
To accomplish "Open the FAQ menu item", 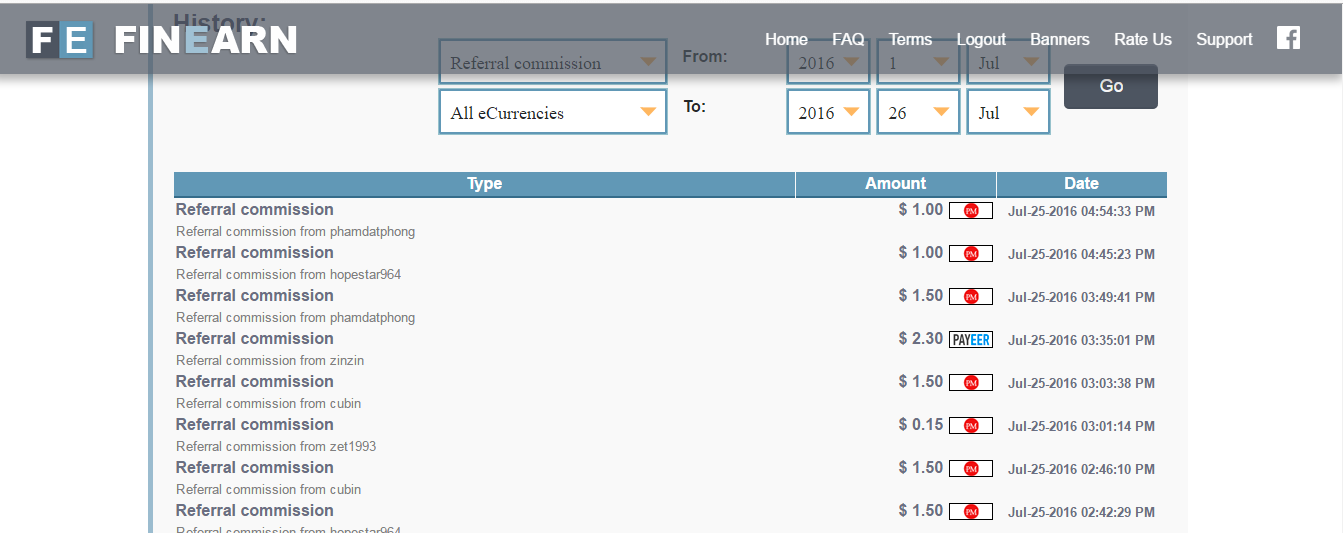I will [848, 40].
